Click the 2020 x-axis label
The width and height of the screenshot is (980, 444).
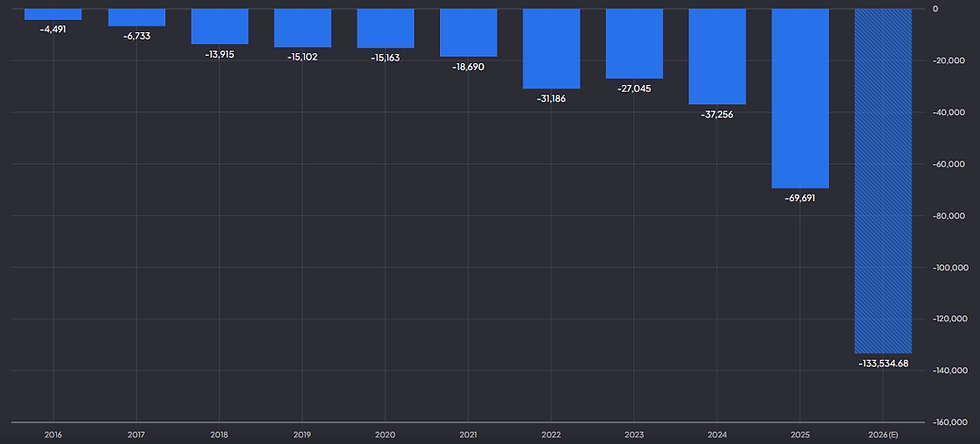(x=385, y=434)
